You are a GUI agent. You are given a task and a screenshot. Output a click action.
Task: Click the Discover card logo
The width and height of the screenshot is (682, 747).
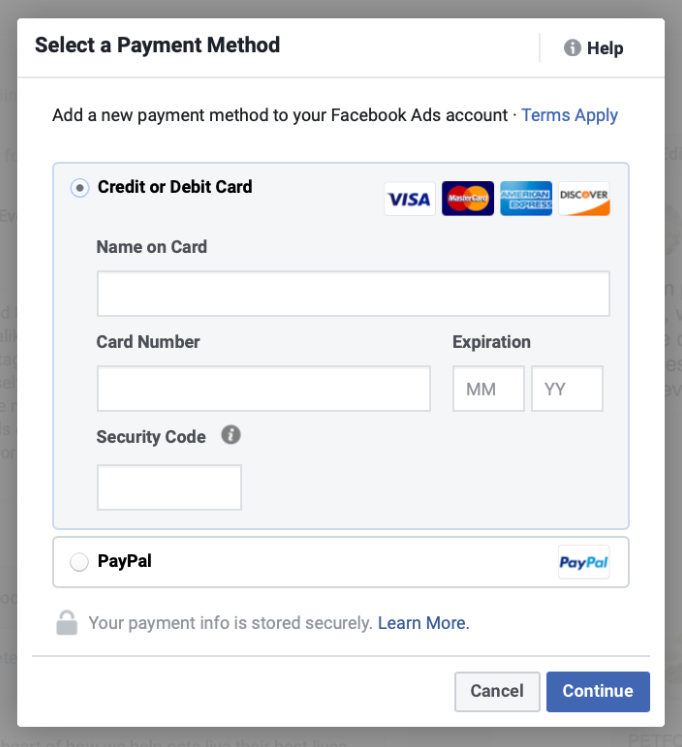pos(584,199)
